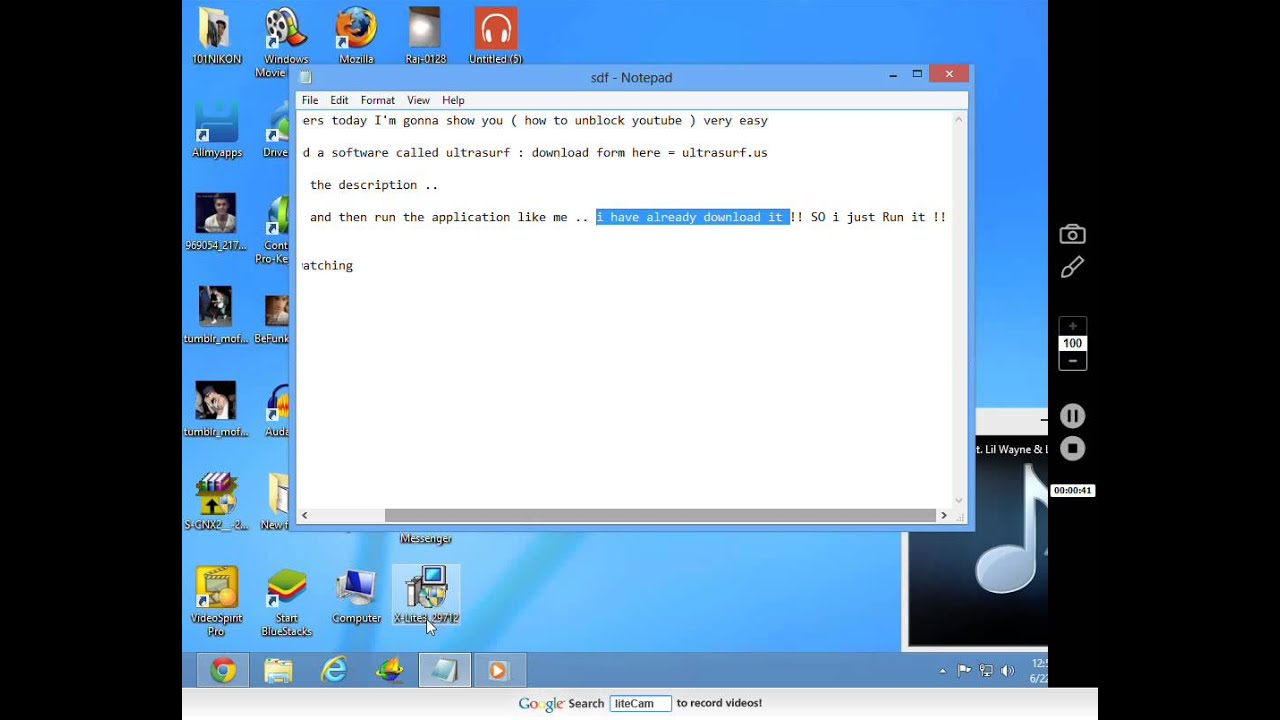
Task: Open Notepad View menu
Action: point(418,100)
